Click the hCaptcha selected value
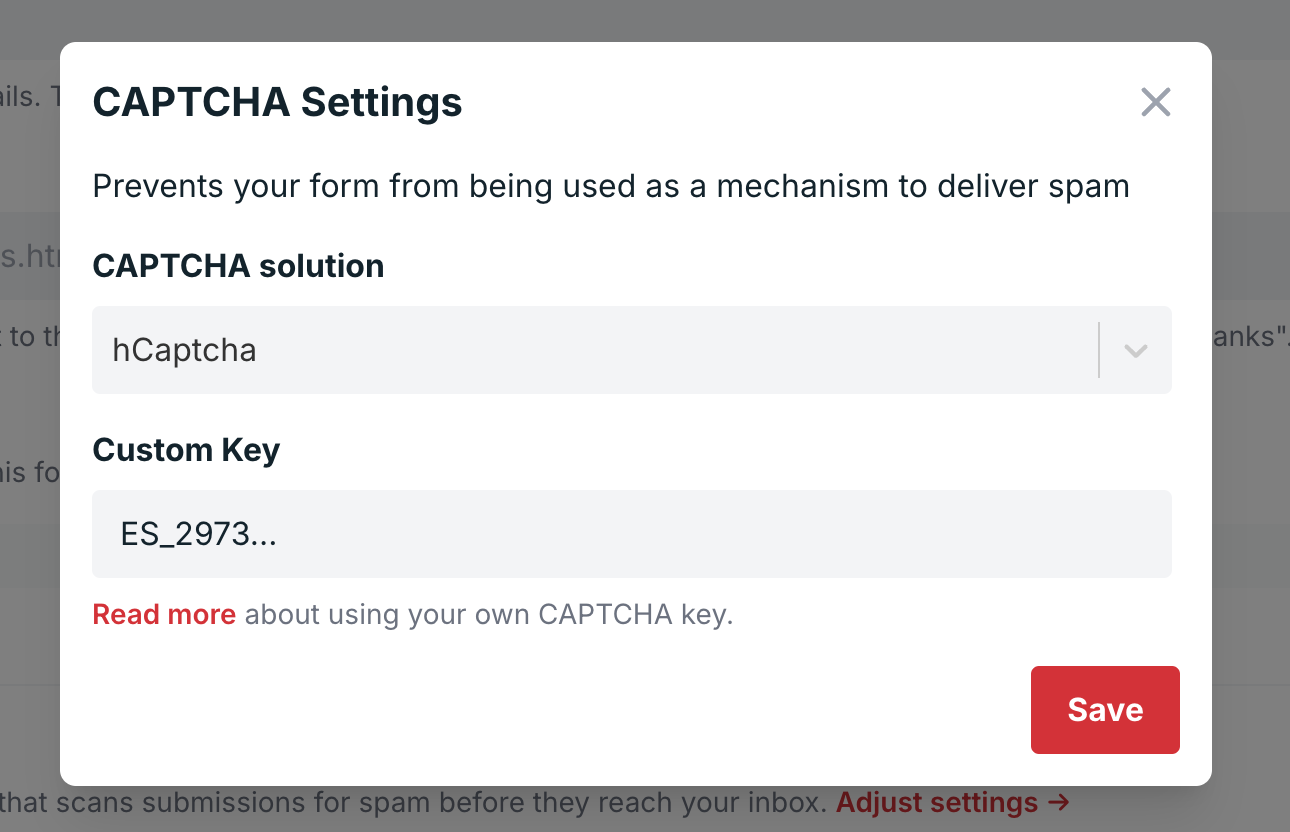The width and height of the screenshot is (1290, 832). coord(184,350)
